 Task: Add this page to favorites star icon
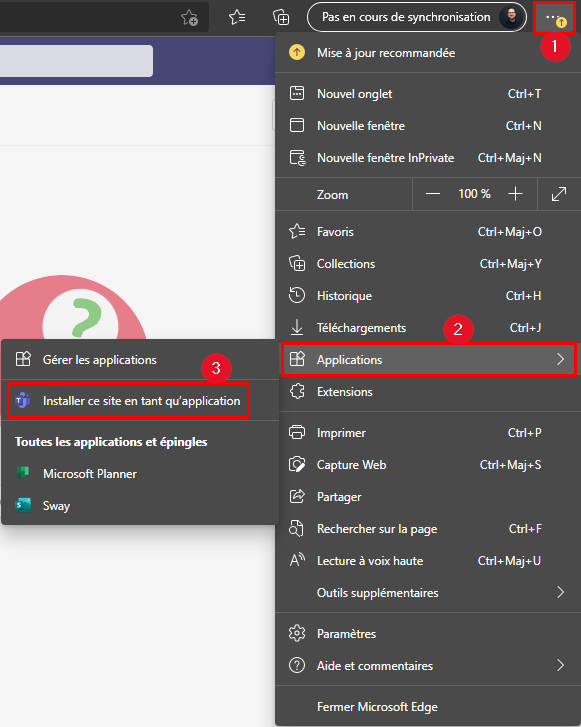coord(189,18)
